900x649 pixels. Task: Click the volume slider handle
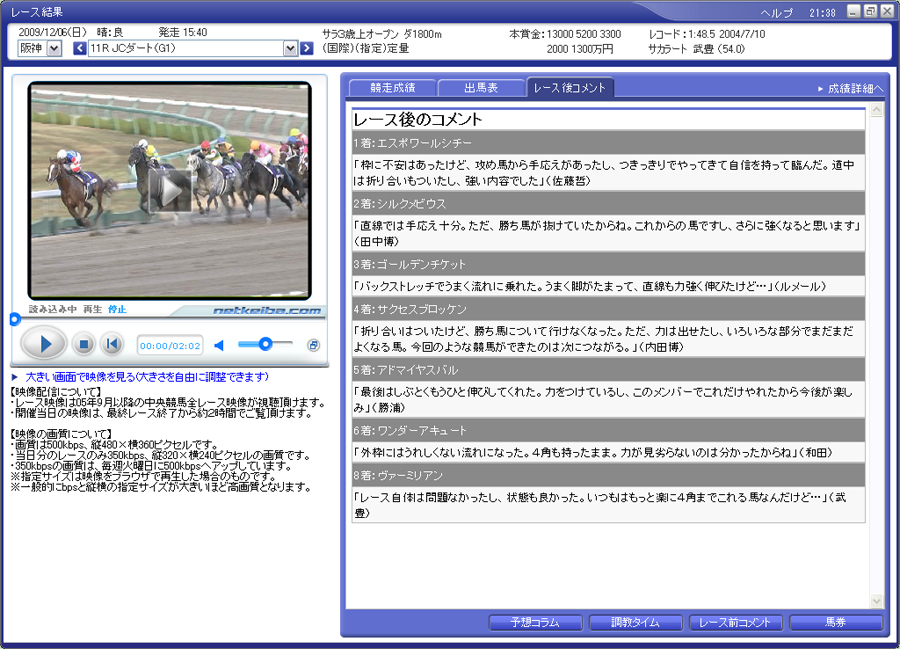point(265,344)
